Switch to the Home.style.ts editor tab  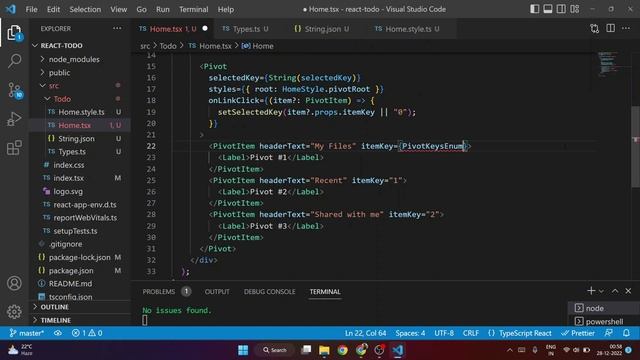[408, 29]
